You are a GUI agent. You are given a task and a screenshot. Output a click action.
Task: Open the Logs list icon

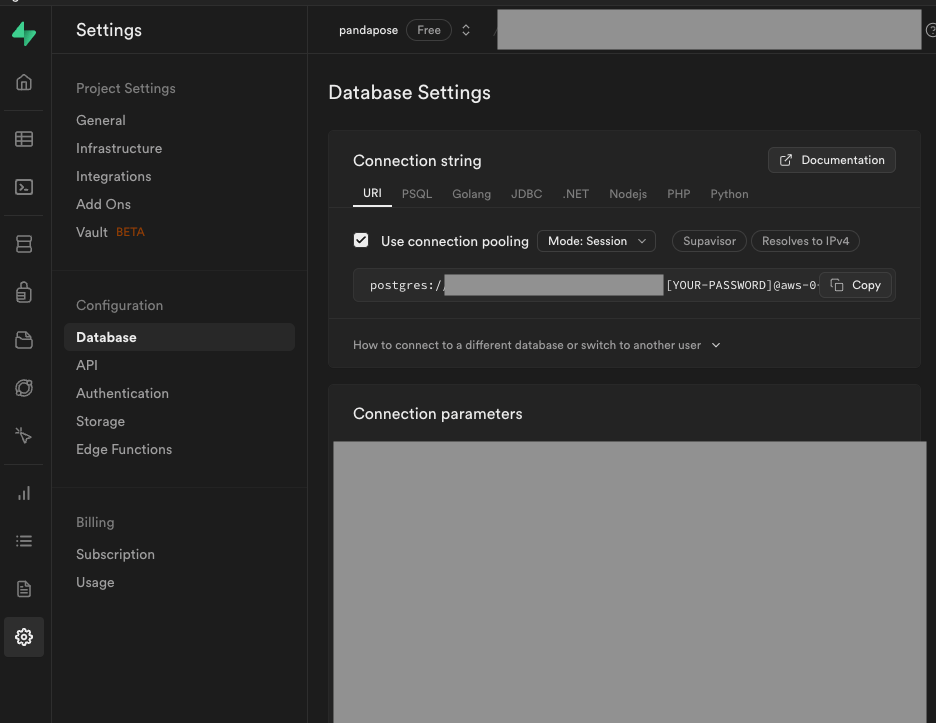(x=24, y=541)
